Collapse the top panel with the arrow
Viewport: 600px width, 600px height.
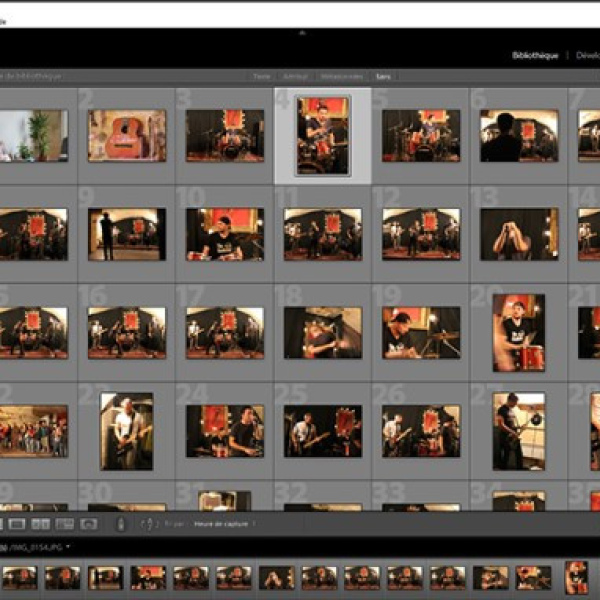pos(300,32)
